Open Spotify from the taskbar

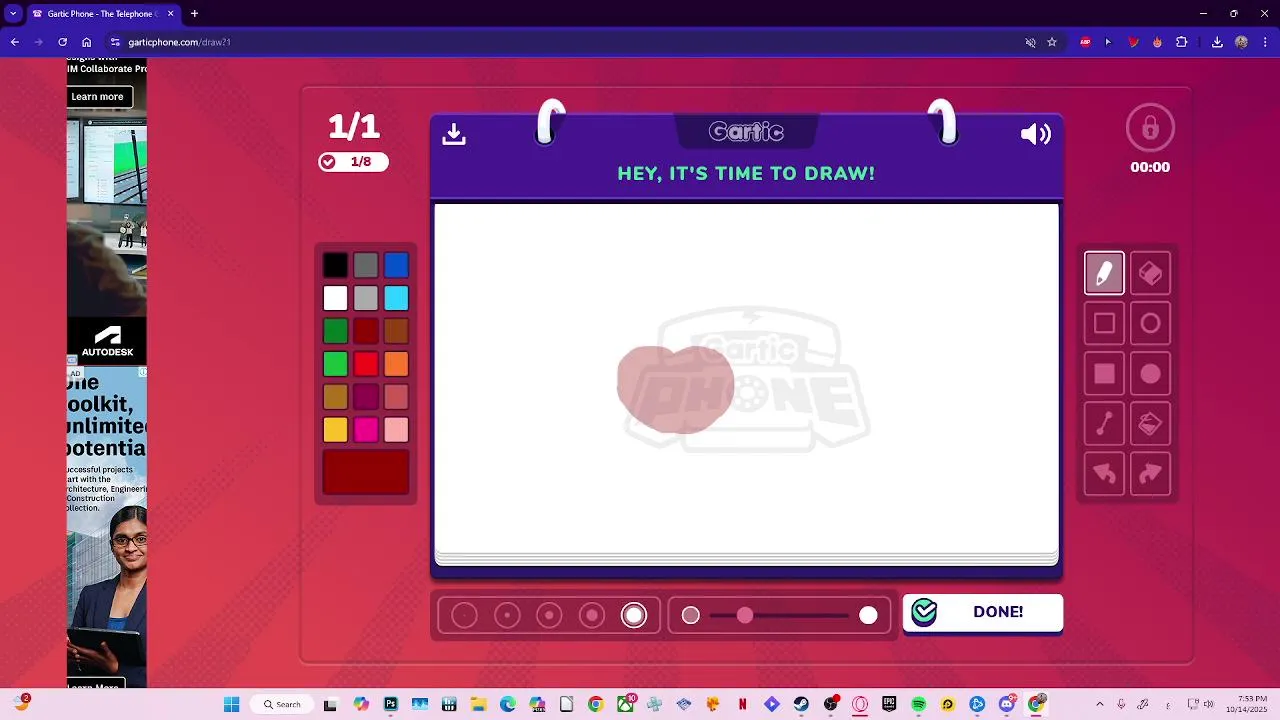click(919, 704)
